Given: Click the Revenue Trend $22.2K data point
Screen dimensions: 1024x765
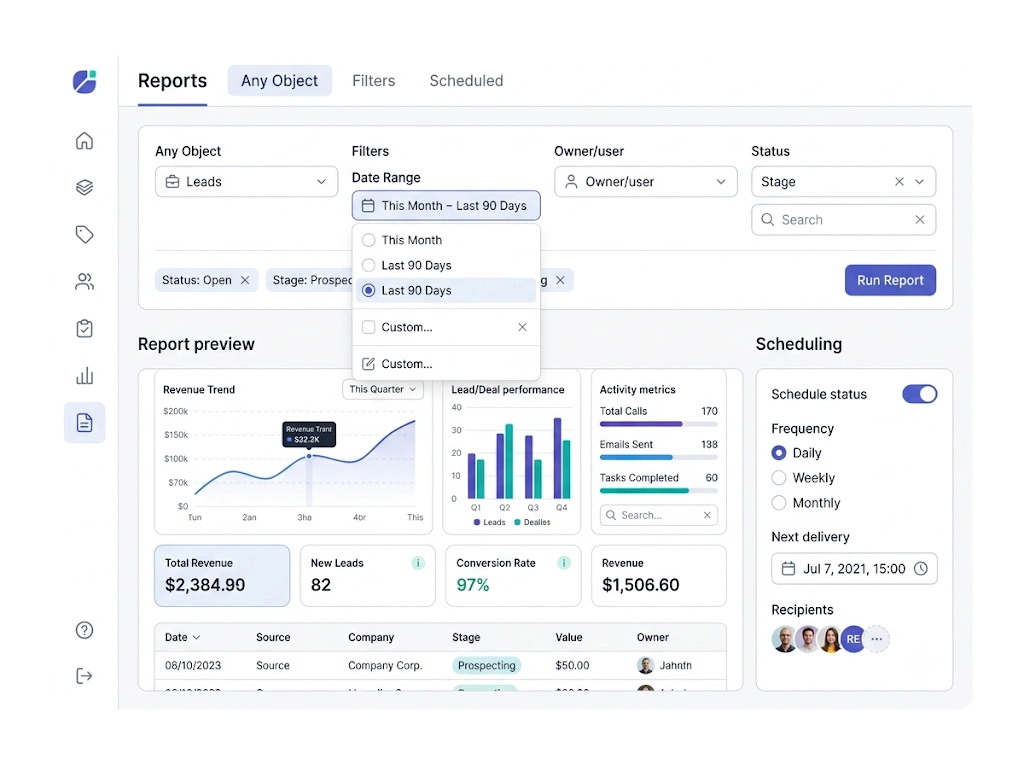Looking at the screenshot, I should (x=309, y=456).
